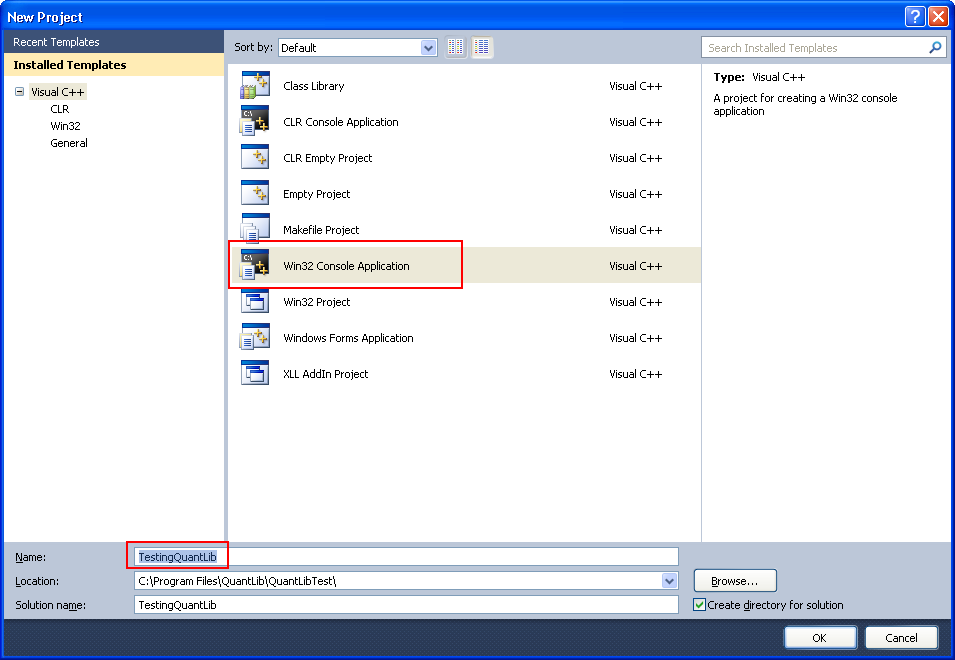Select the CLR Empty Project name
This screenshot has width=955, height=660.
tap(328, 158)
